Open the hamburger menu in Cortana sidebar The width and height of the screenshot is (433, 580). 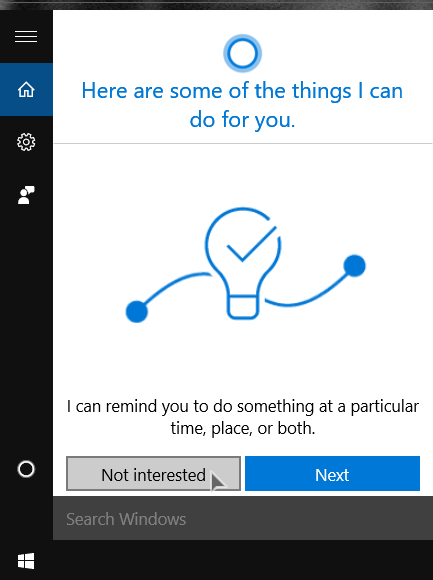[26, 37]
